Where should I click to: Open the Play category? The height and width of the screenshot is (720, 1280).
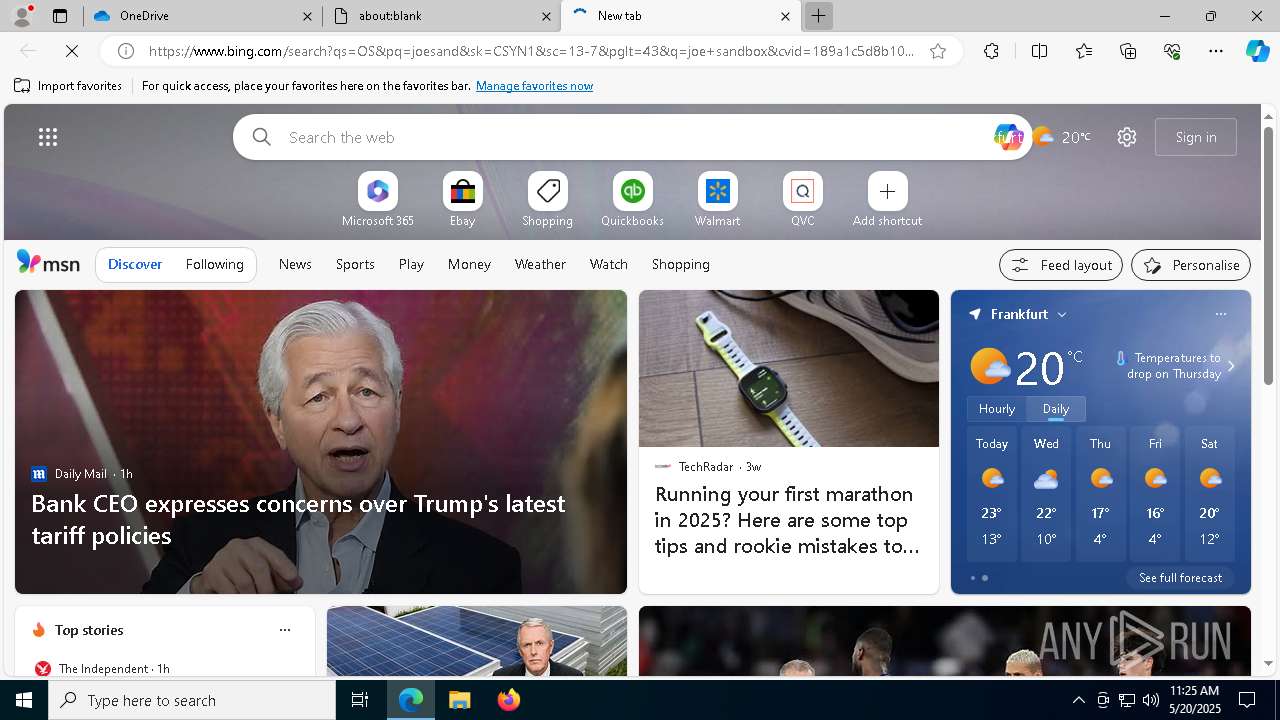pyautogui.click(x=411, y=264)
